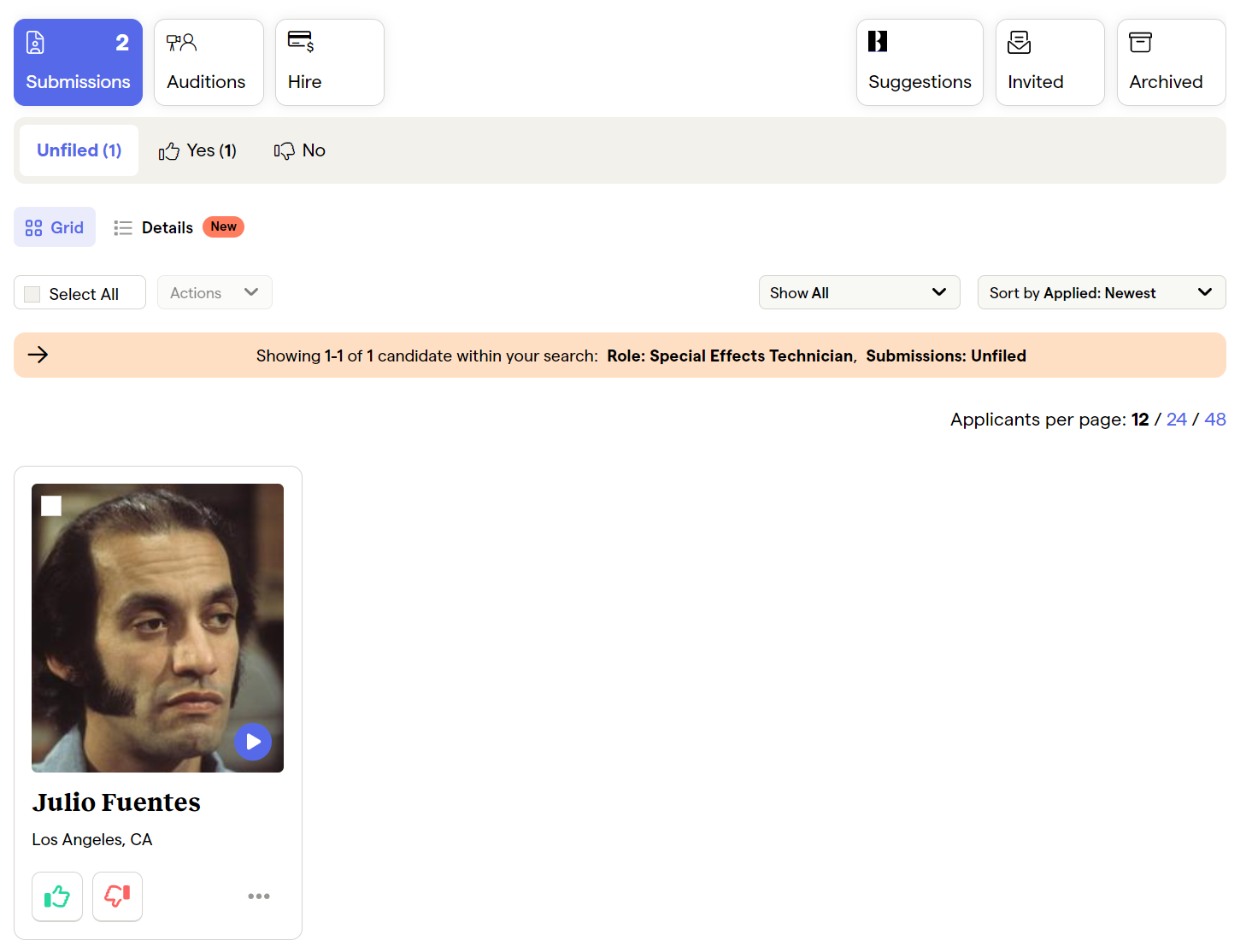Click the Role: Special Effects Technician text
This screenshot has height=952, width=1252.
[x=731, y=356]
